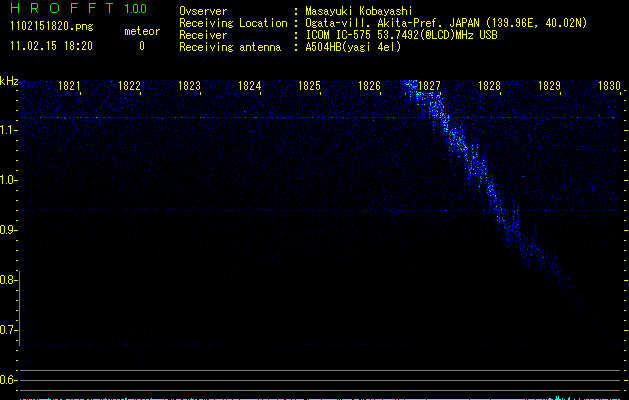This screenshot has width=629, height=400.
Task: Click the 1829 time axis marker
Action: (x=549, y=87)
